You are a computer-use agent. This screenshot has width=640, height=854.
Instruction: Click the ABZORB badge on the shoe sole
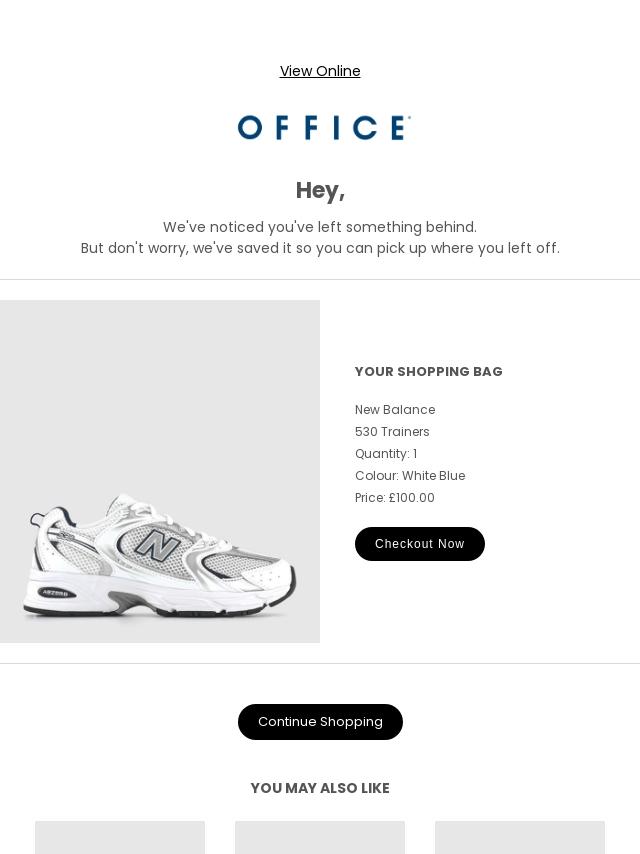tap(55, 593)
